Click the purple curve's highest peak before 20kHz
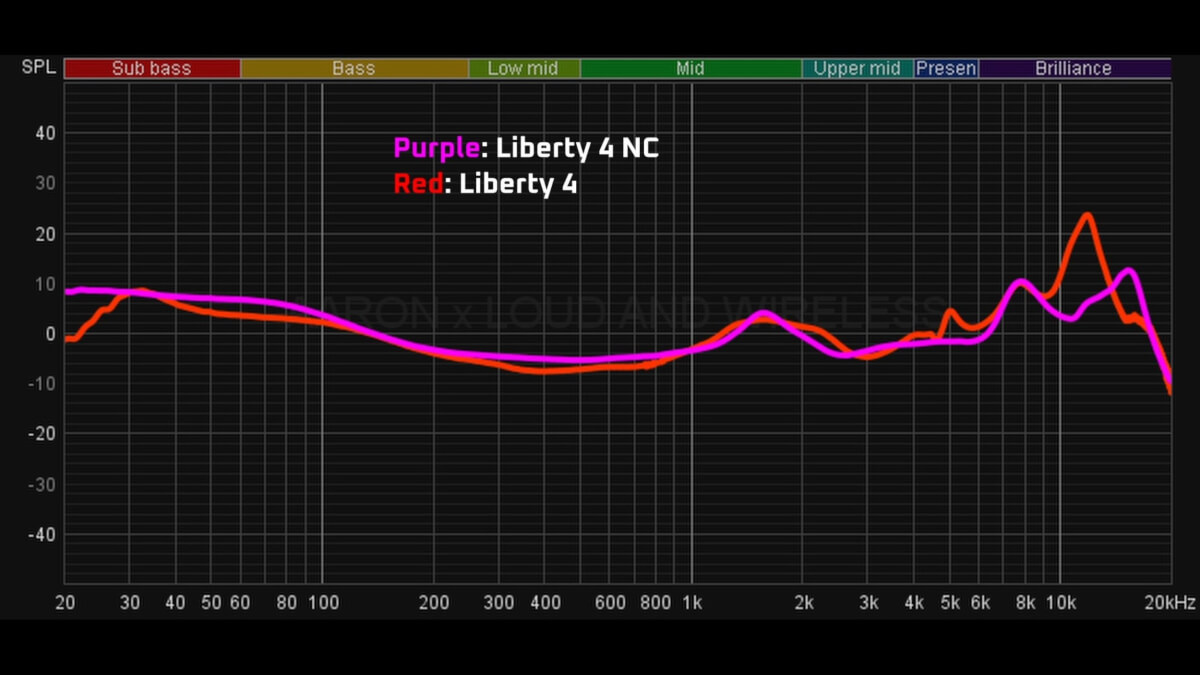Screen dimensions: 1200x675 [x=1129, y=271]
